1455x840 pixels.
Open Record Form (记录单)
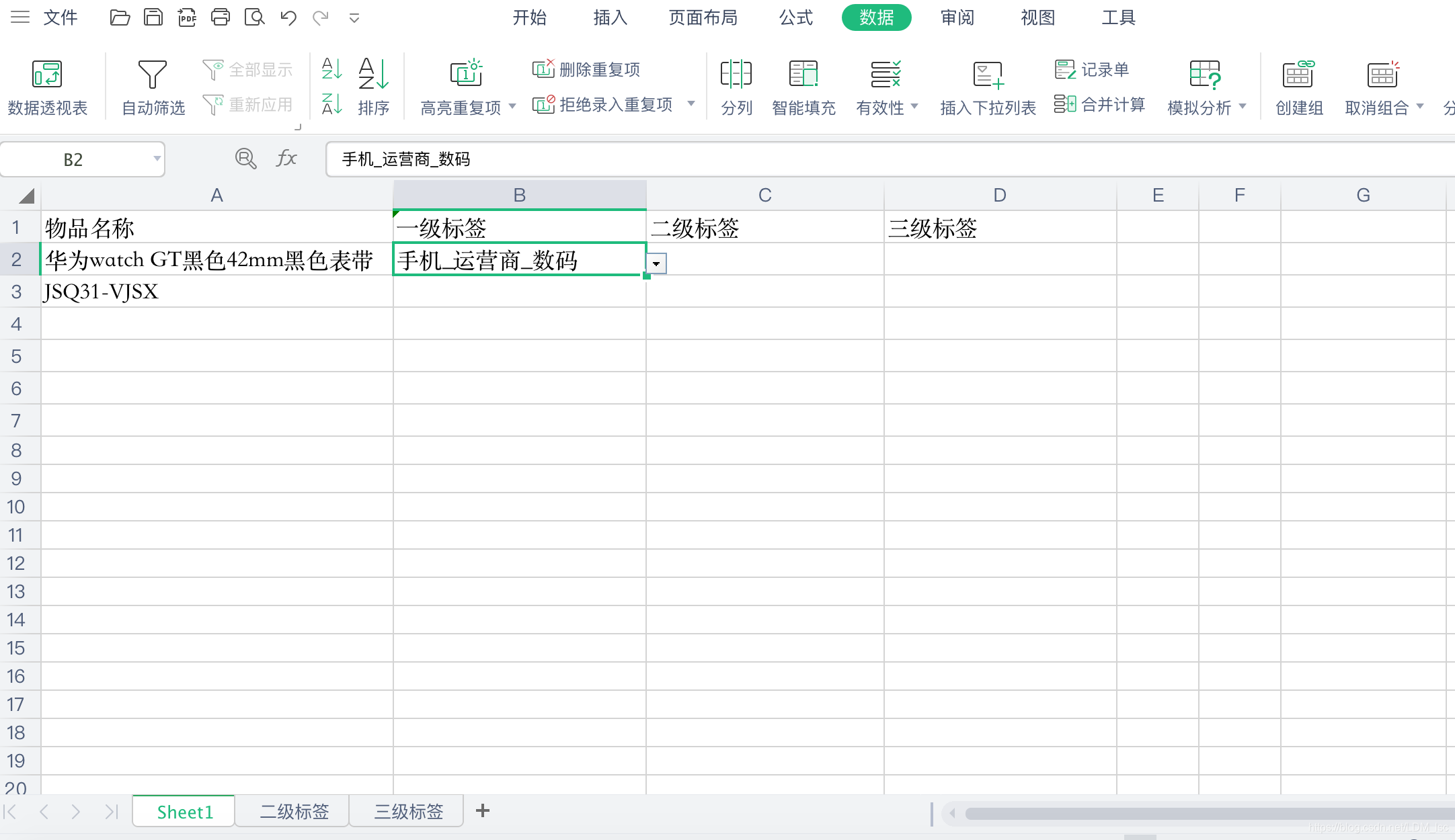(x=1092, y=69)
